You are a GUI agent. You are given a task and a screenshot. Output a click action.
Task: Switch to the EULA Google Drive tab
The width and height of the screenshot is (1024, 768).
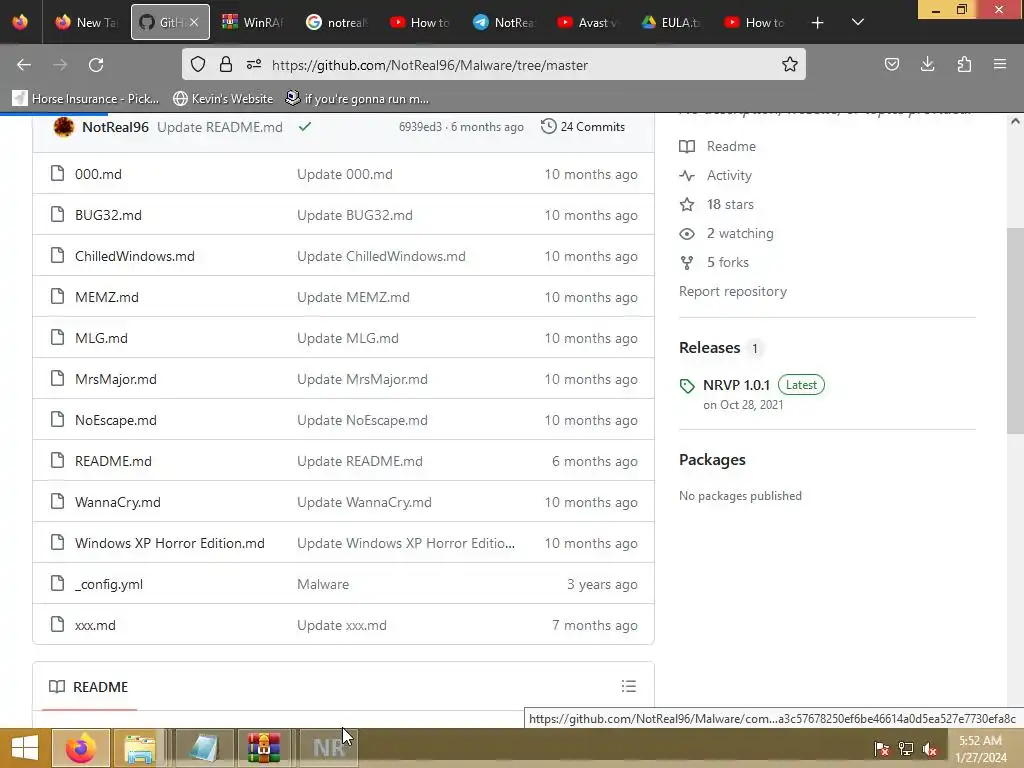click(671, 22)
